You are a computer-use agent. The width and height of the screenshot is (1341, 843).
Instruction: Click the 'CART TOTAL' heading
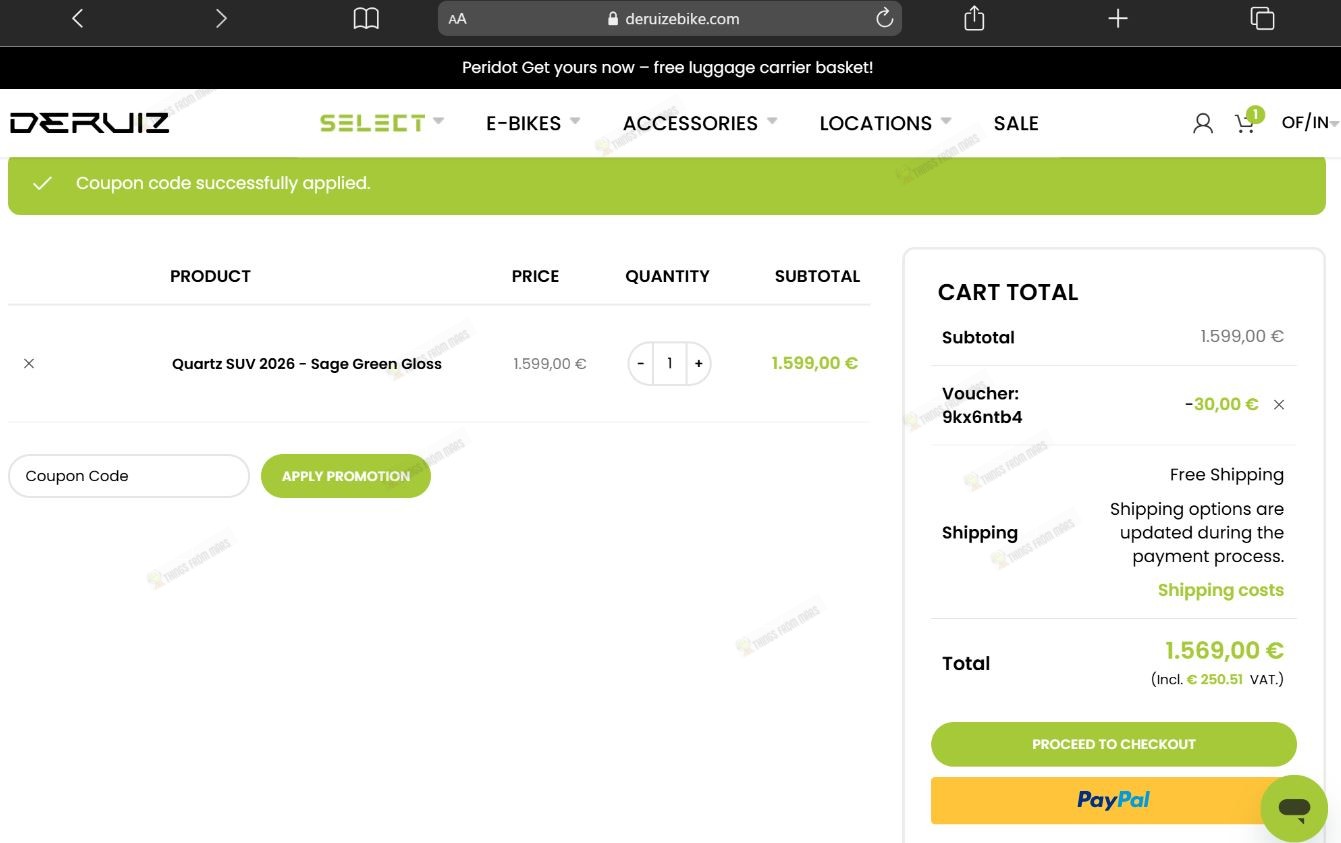[1008, 292]
